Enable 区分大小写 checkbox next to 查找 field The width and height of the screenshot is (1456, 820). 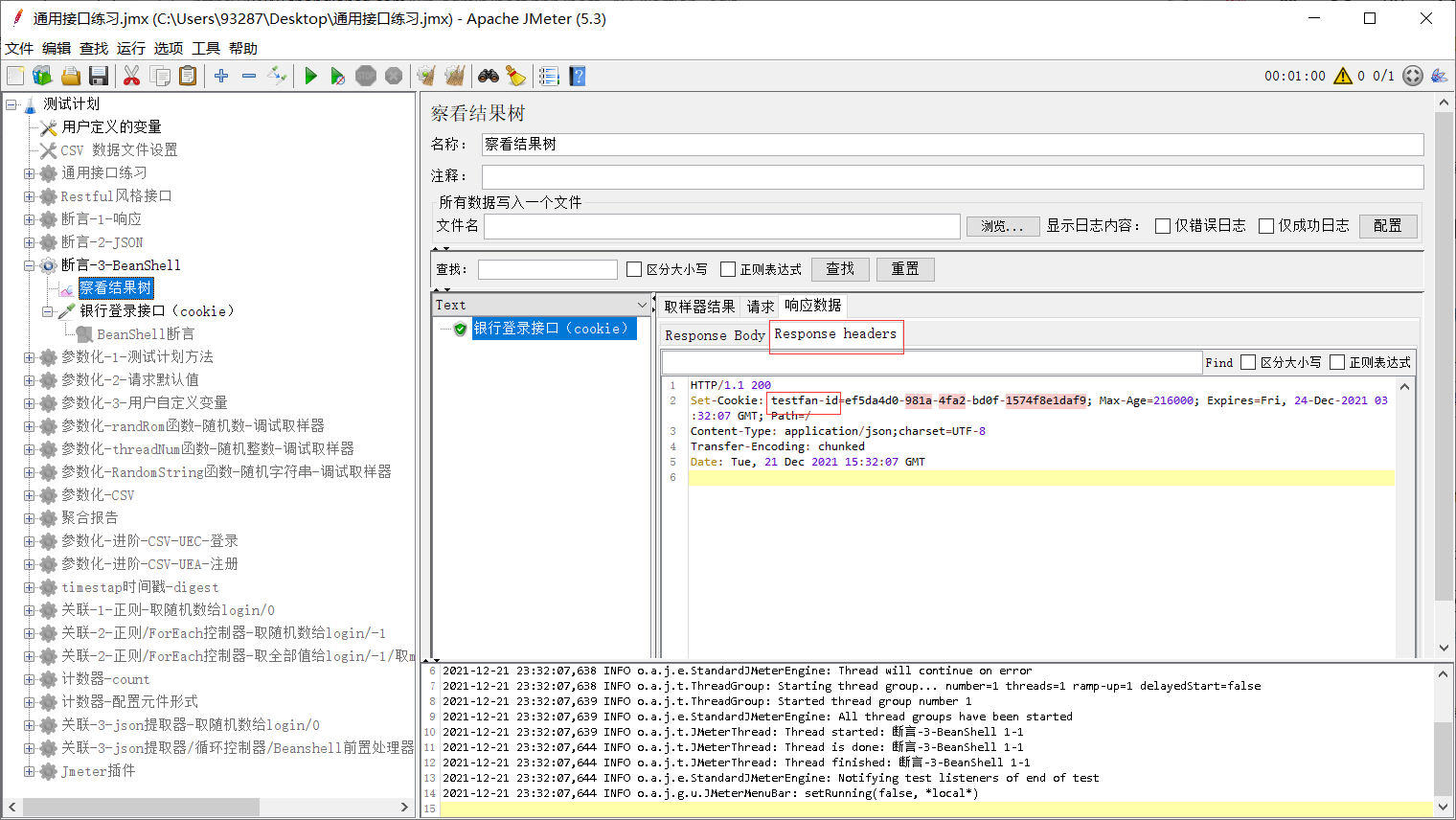(634, 269)
